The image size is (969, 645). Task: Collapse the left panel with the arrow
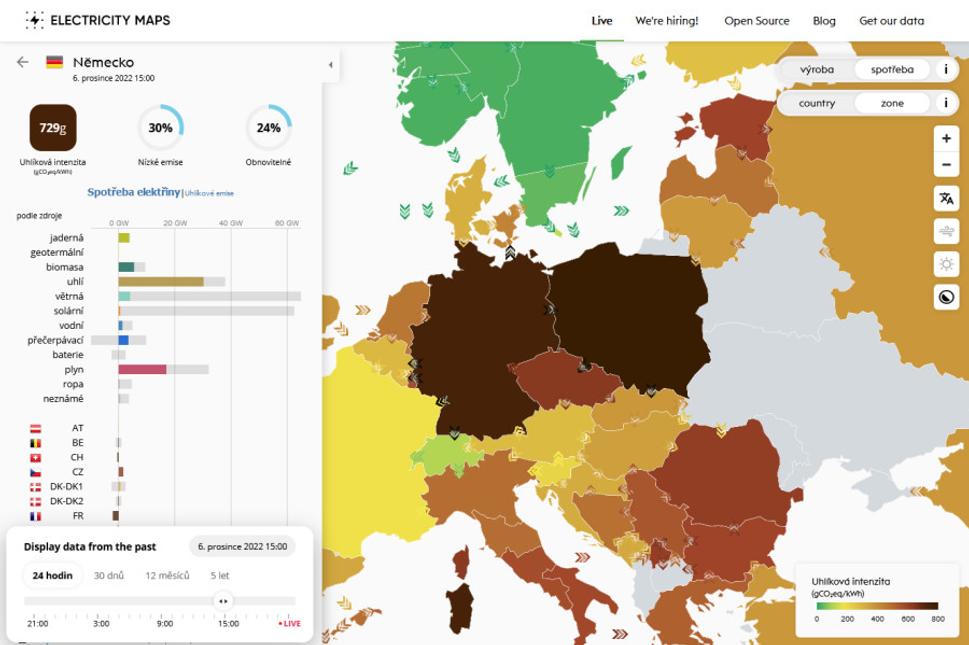(x=331, y=65)
